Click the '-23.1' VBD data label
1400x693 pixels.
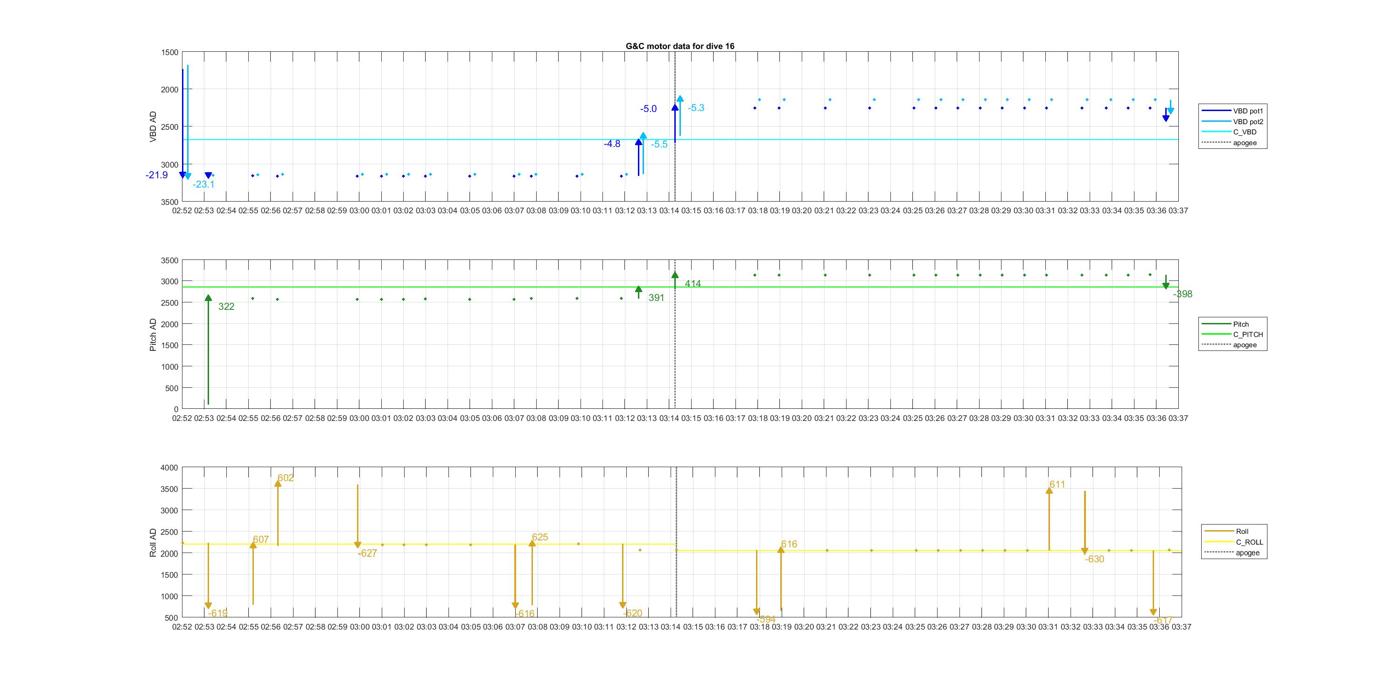coord(203,184)
